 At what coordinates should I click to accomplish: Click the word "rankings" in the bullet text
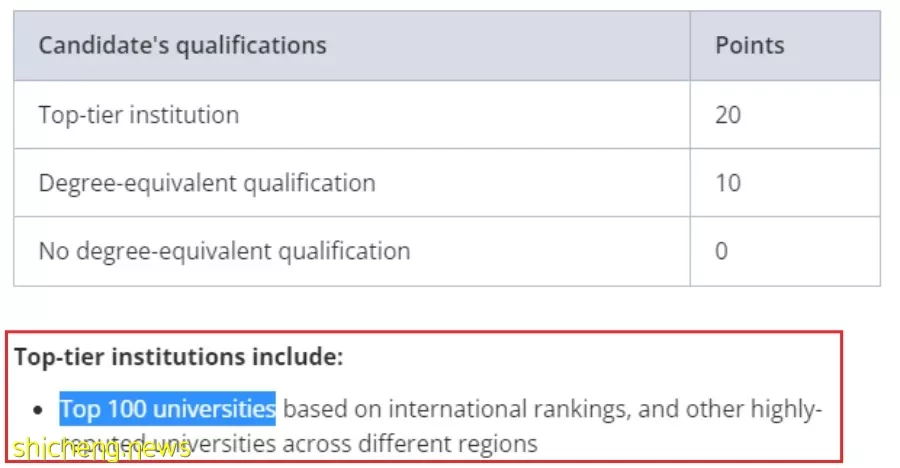[x=583, y=410]
